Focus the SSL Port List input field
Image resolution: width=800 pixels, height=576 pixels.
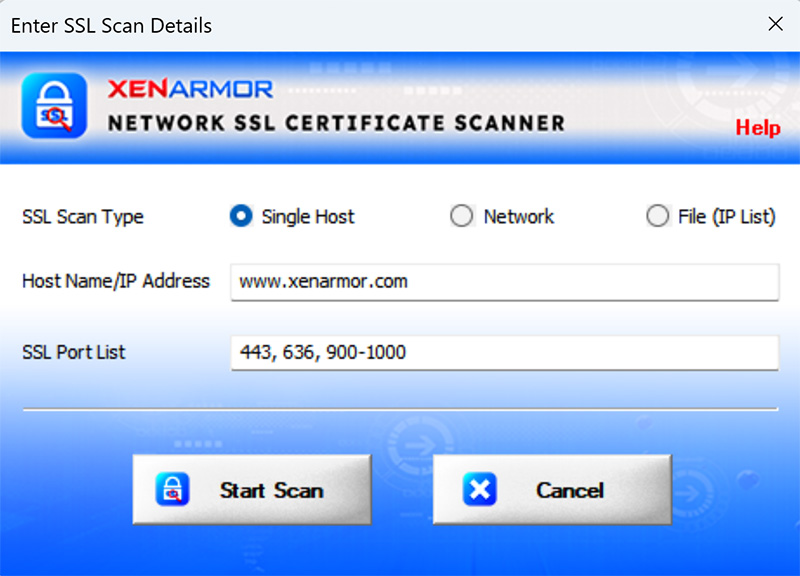coord(505,353)
